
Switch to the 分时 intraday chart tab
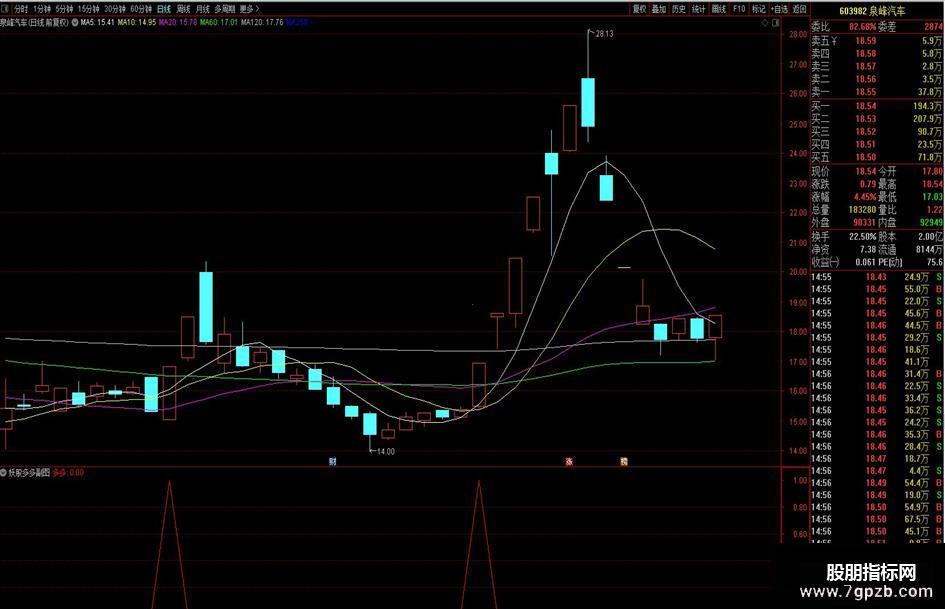pos(21,9)
